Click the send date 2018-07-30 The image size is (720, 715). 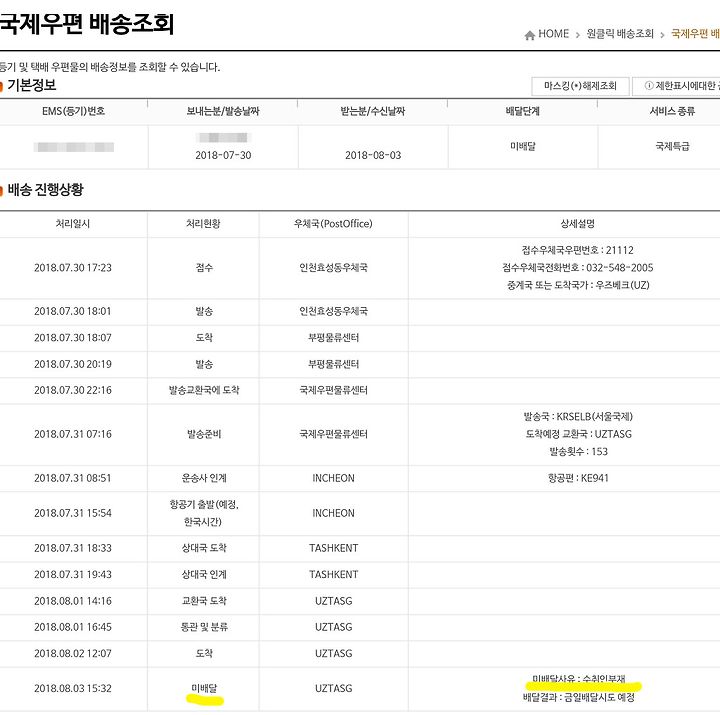(x=223, y=155)
